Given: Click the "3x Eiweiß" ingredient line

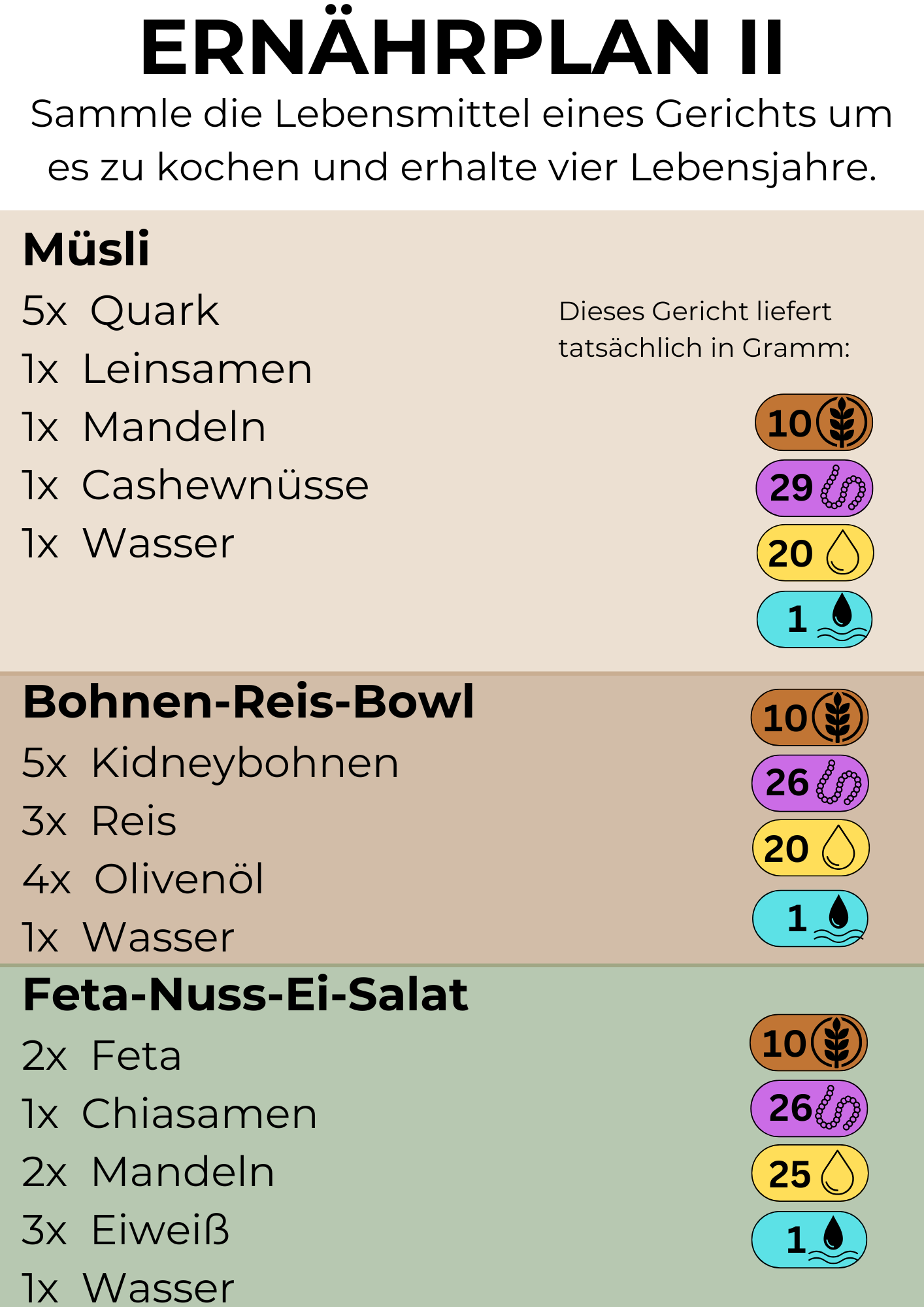Looking at the screenshot, I should tap(125, 1230).
